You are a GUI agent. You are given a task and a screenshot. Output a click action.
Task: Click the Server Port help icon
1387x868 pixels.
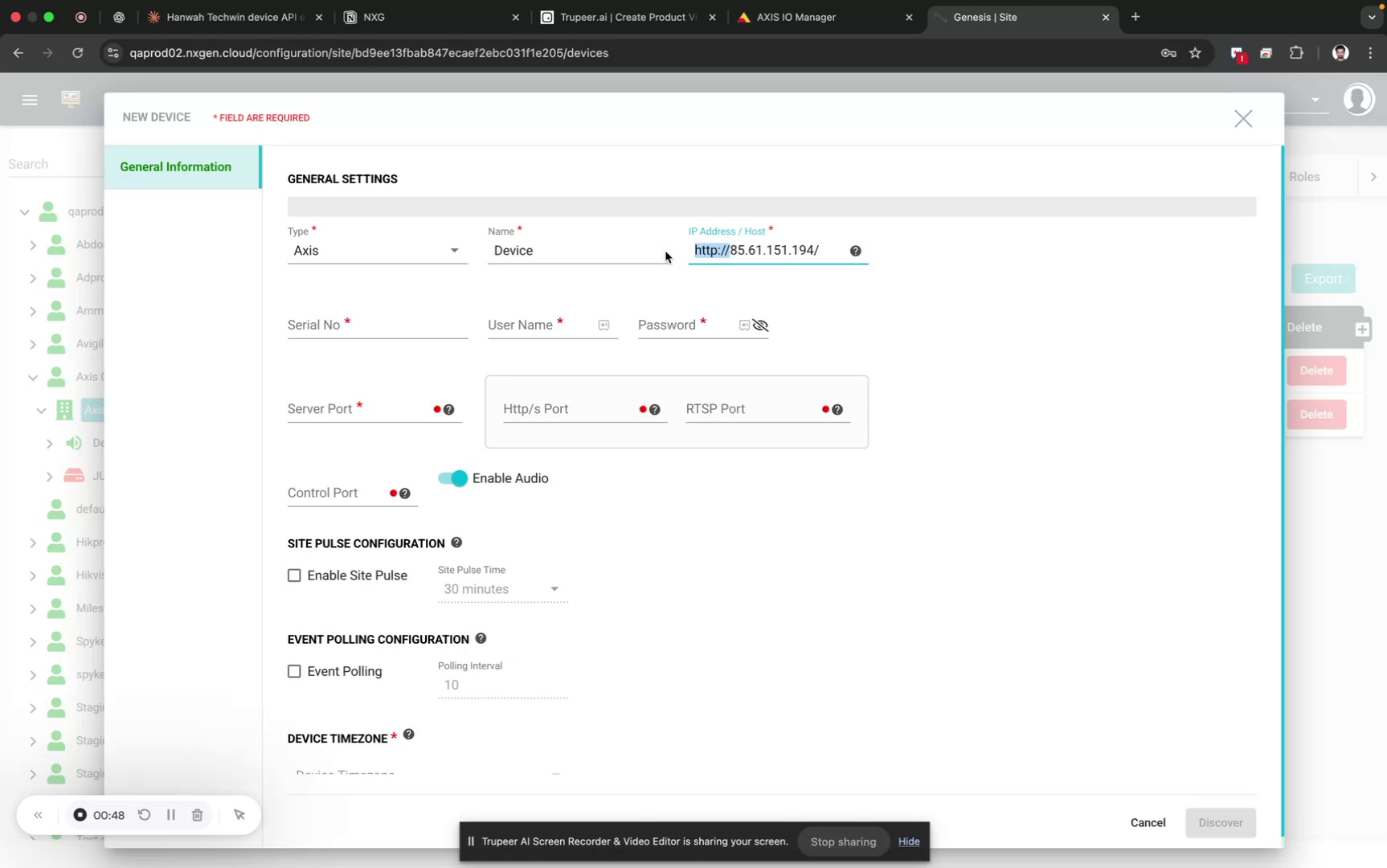pyautogui.click(x=450, y=409)
